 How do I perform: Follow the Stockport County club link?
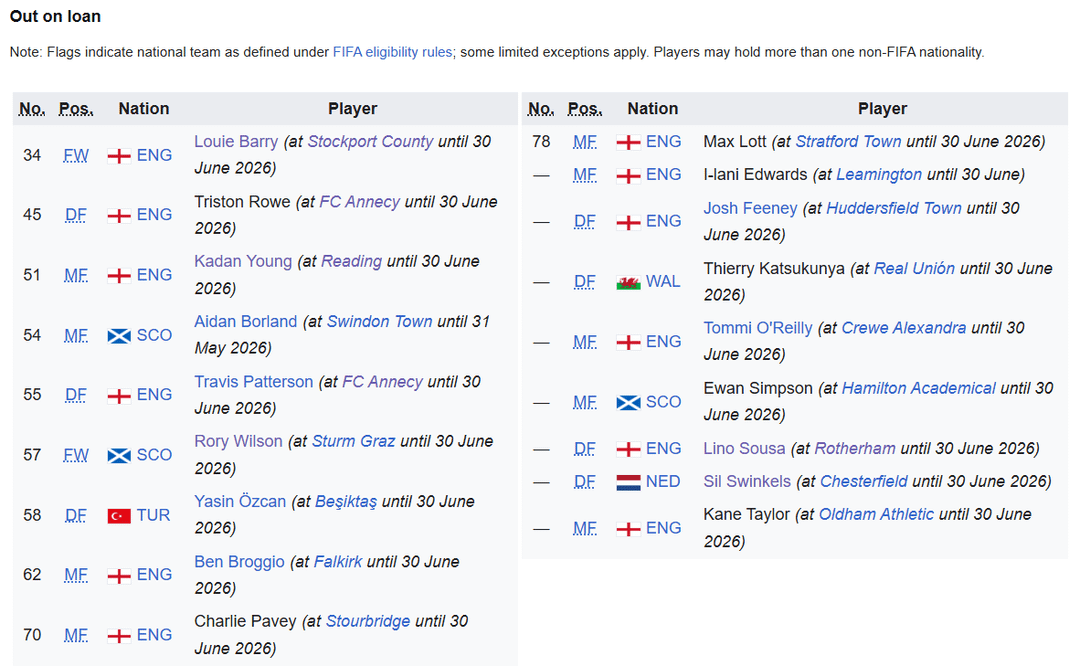370,141
